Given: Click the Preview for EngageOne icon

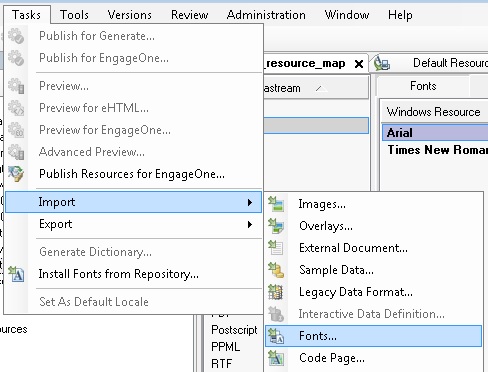Looking at the screenshot, I should pos(16,130).
